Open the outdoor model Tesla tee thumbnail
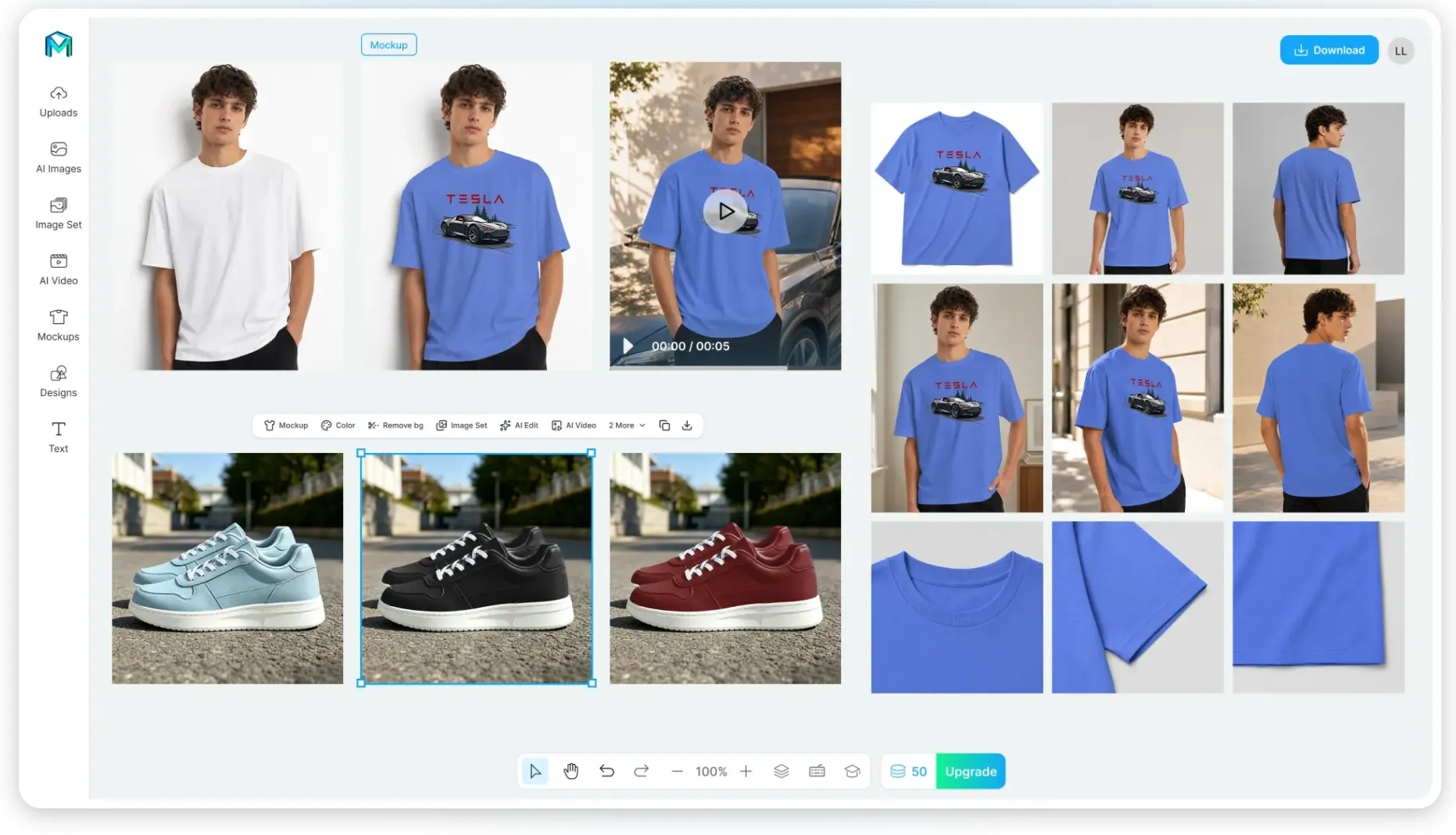 (x=1137, y=398)
